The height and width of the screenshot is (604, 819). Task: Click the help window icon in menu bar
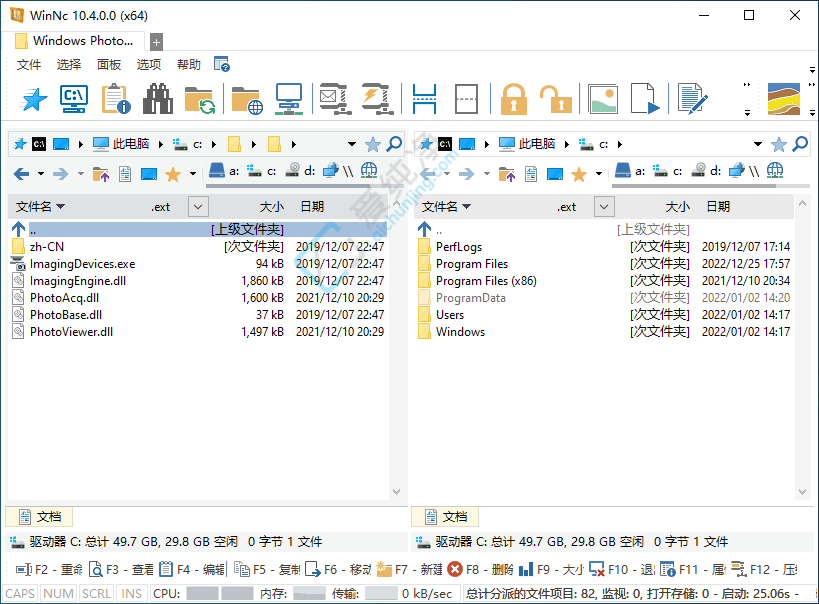pyautogui.click(x=221, y=64)
